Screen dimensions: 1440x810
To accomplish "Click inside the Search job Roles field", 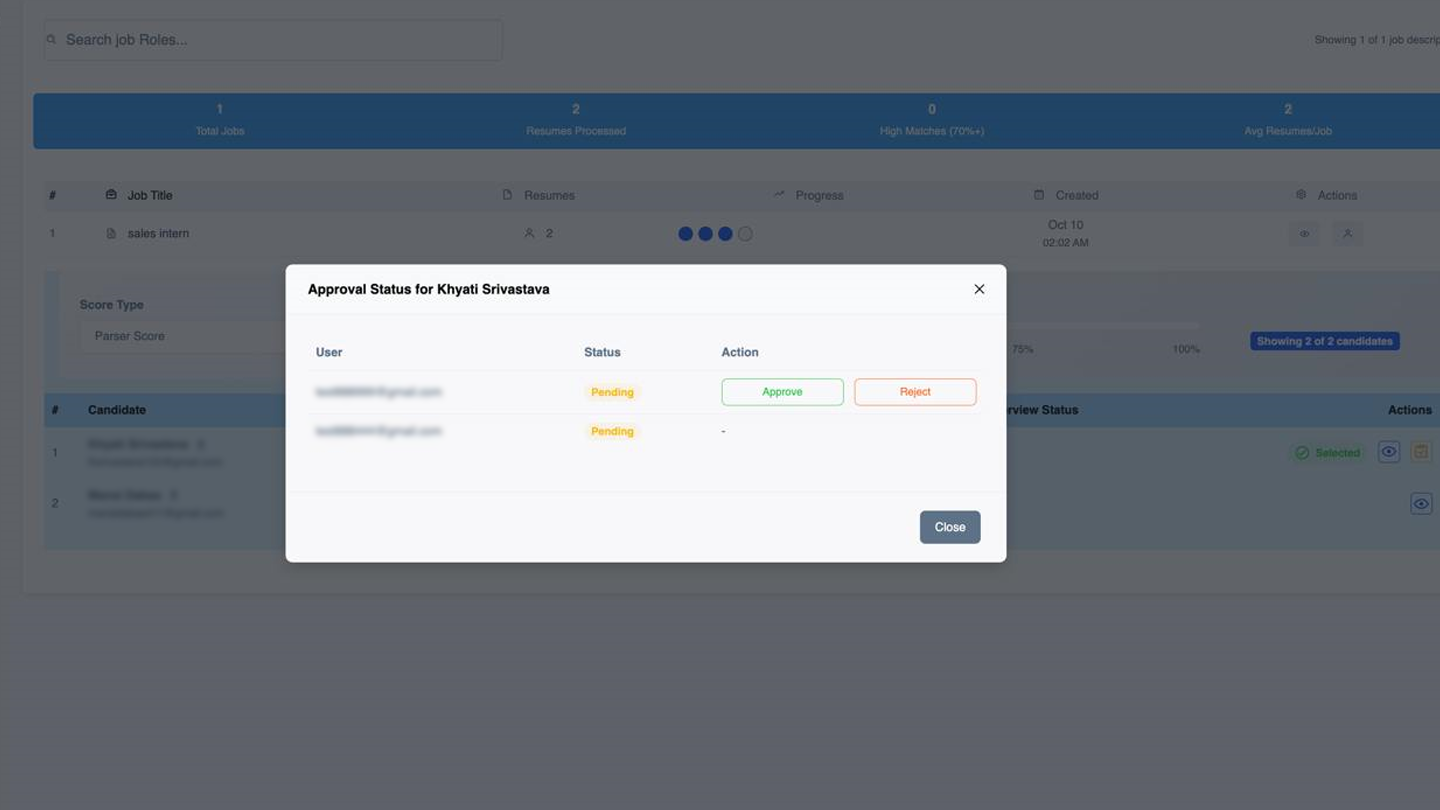I will click(x=270, y=39).
